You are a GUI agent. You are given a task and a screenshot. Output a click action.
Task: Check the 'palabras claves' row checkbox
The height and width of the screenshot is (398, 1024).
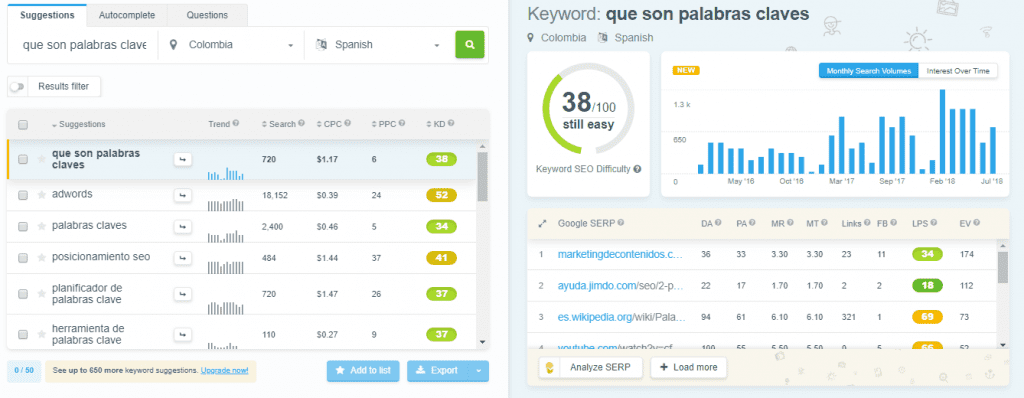(x=23, y=226)
